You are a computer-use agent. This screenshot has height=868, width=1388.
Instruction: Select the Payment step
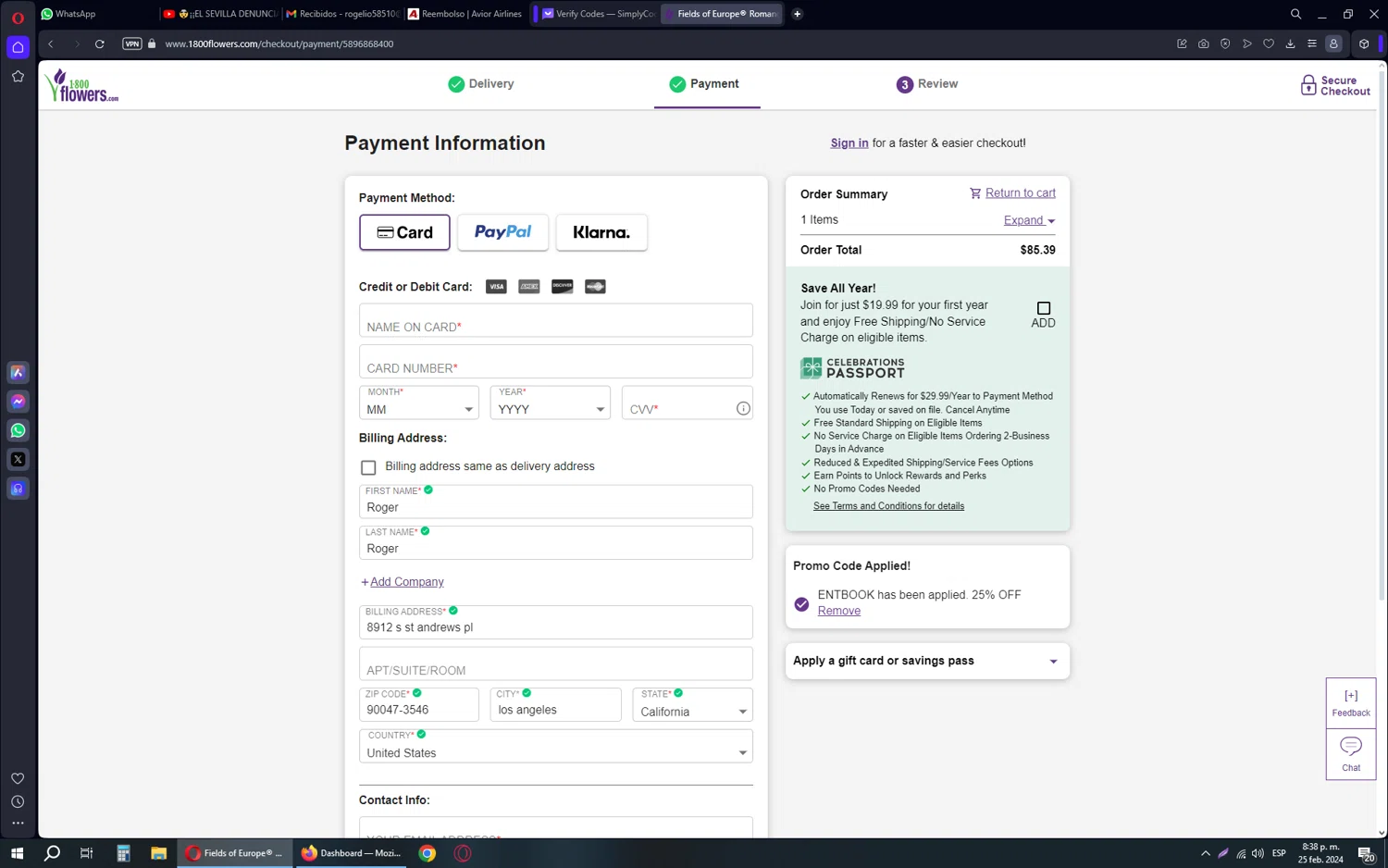click(x=704, y=84)
